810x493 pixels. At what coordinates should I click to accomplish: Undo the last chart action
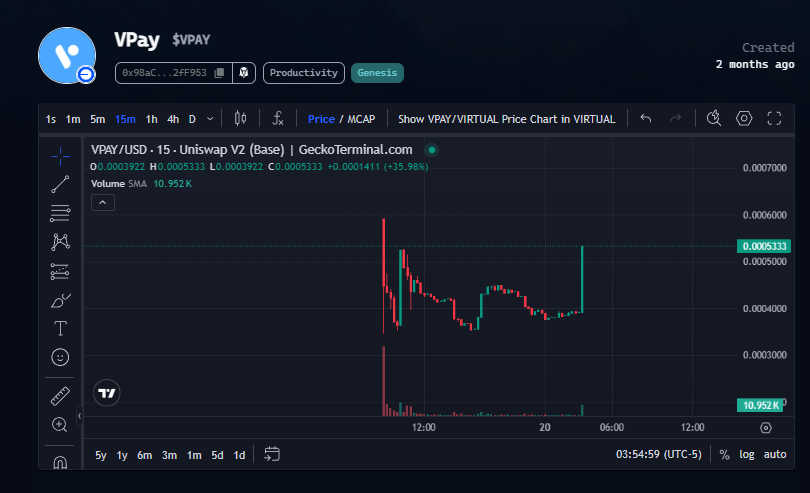coord(646,119)
